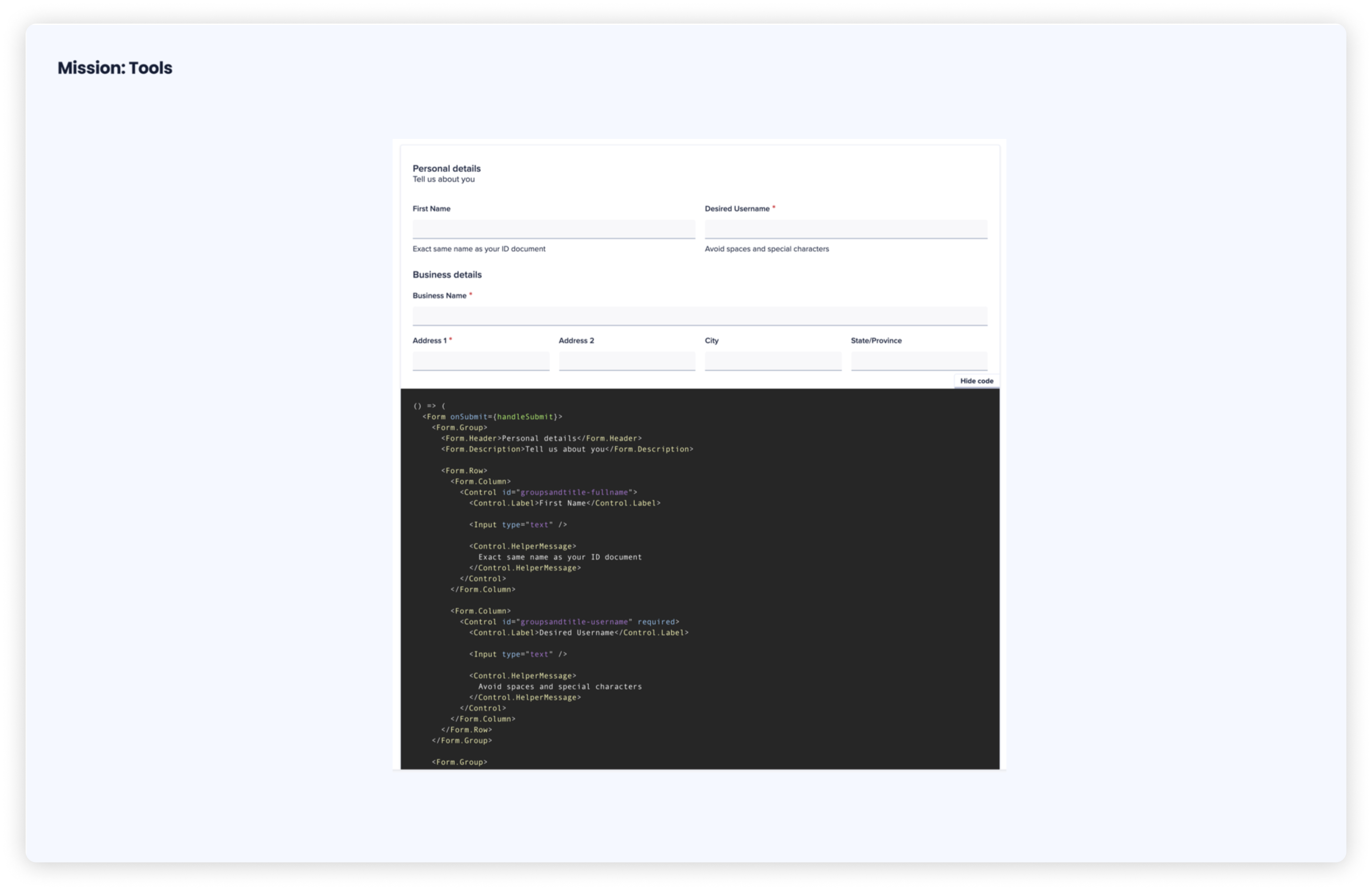Click the State/Province label

(x=876, y=340)
